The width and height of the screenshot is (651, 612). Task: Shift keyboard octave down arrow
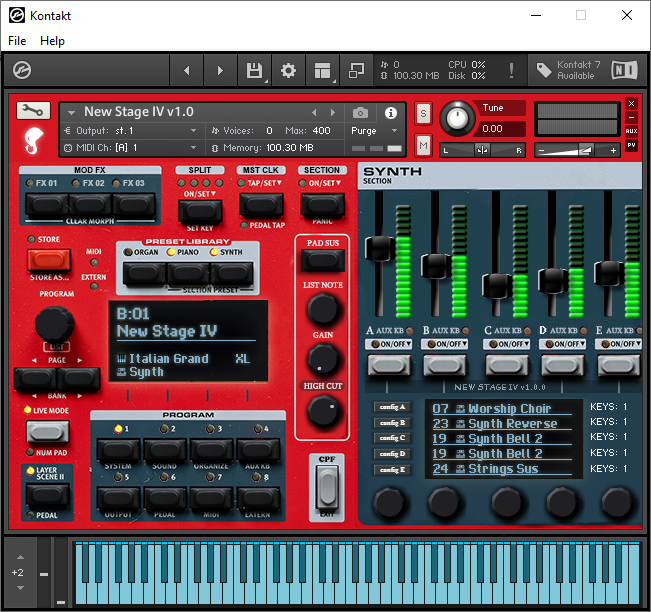(20, 588)
